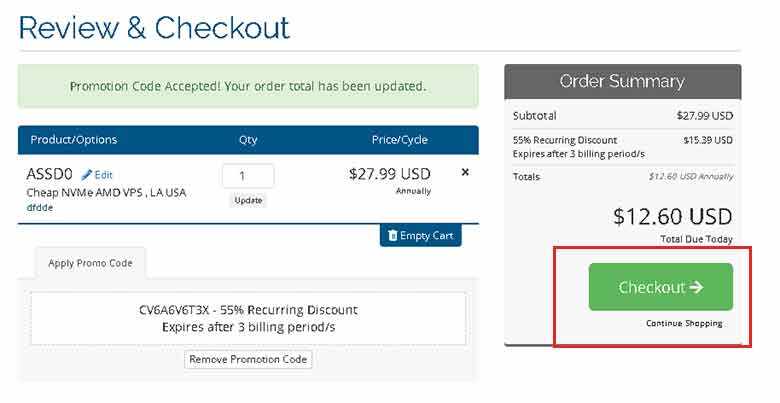
Task: Select the Apply Promo Code tab
Action: (x=91, y=263)
